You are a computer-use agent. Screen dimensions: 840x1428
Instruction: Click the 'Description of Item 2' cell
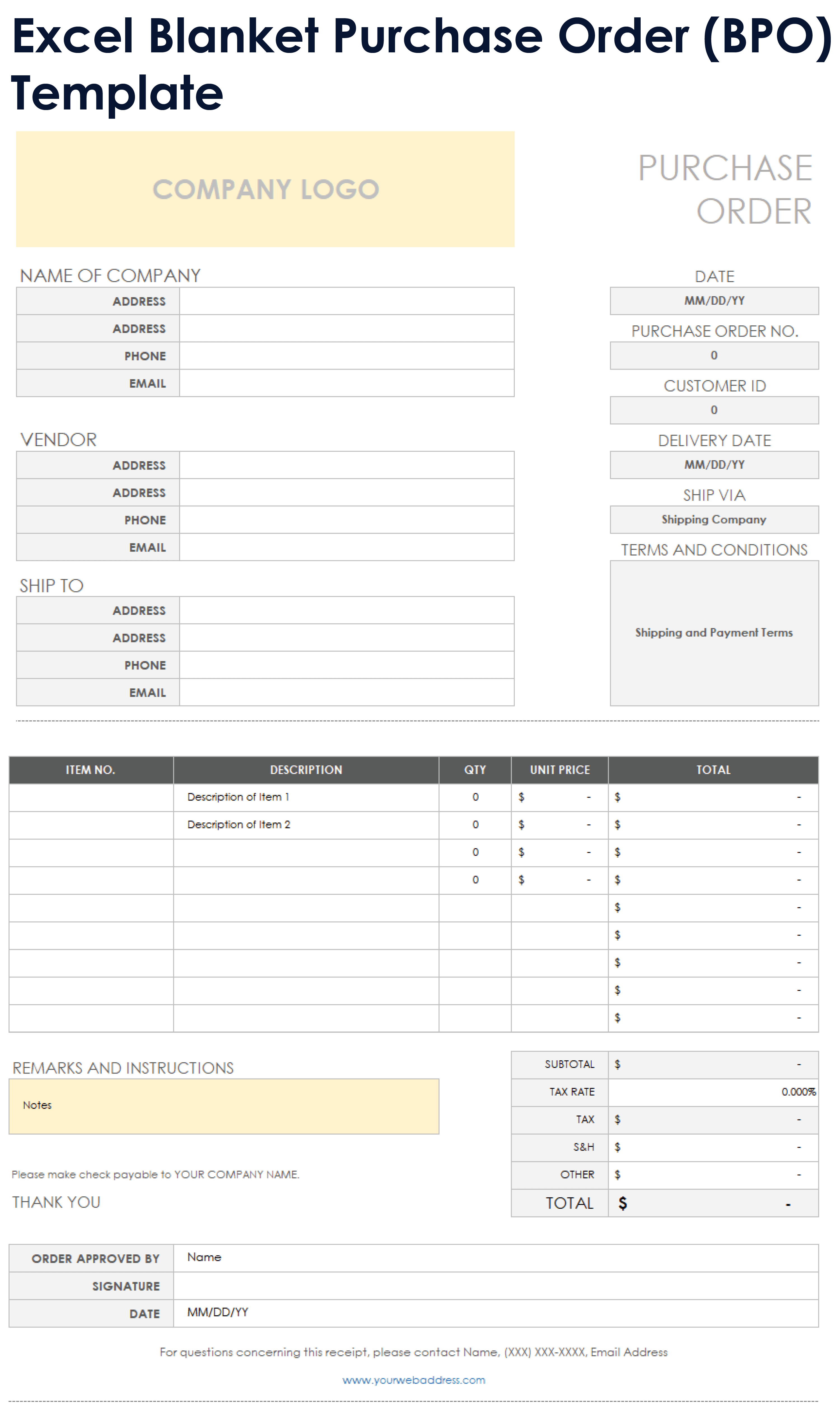point(306,825)
